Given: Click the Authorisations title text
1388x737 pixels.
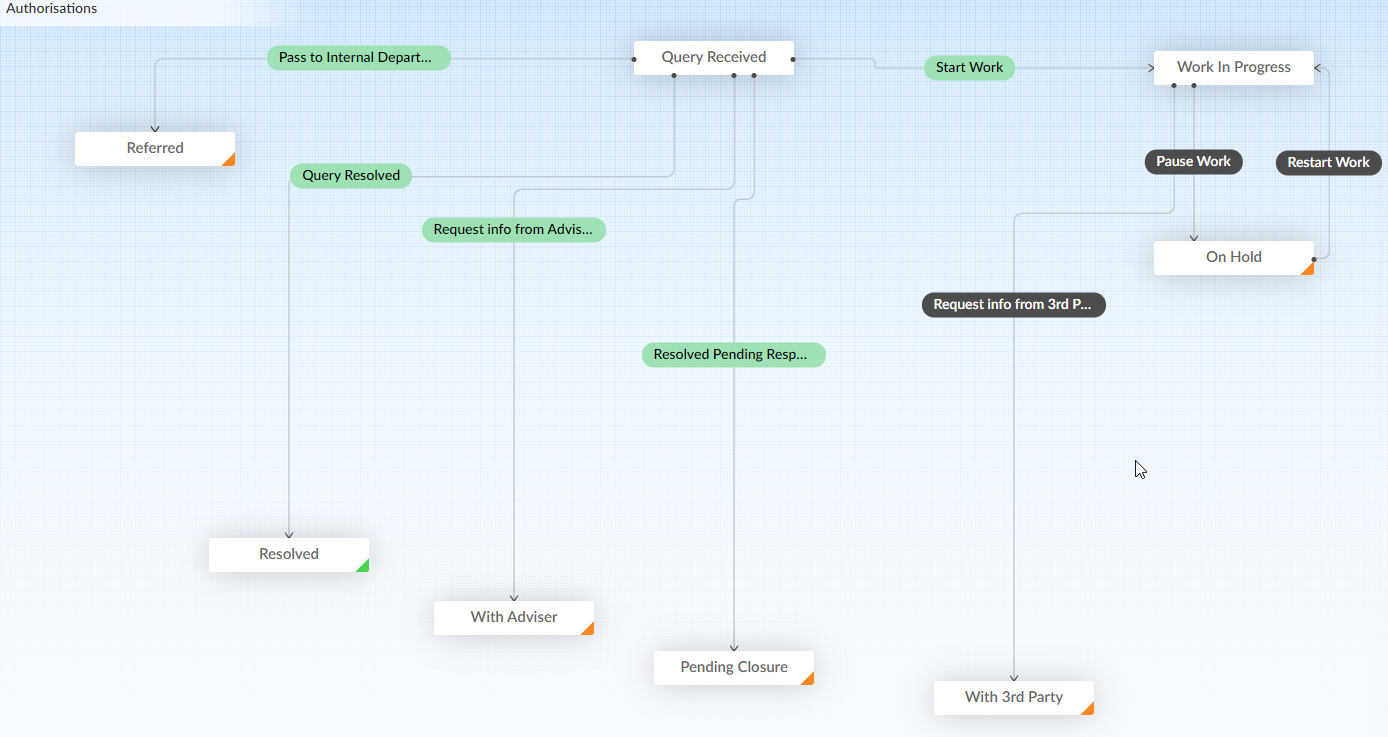Looking at the screenshot, I should [x=52, y=9].
